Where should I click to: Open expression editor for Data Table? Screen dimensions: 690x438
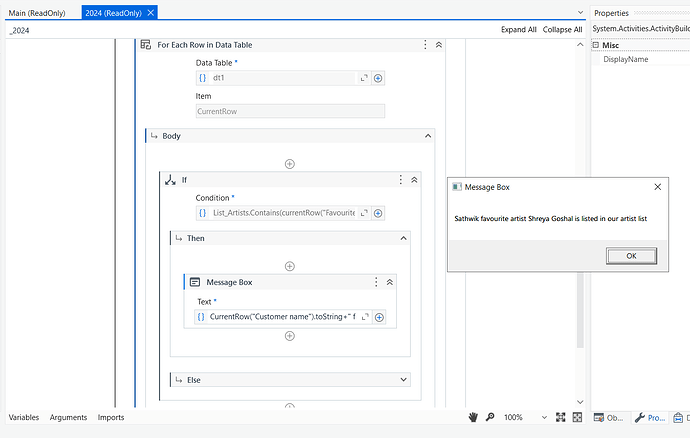364,78
